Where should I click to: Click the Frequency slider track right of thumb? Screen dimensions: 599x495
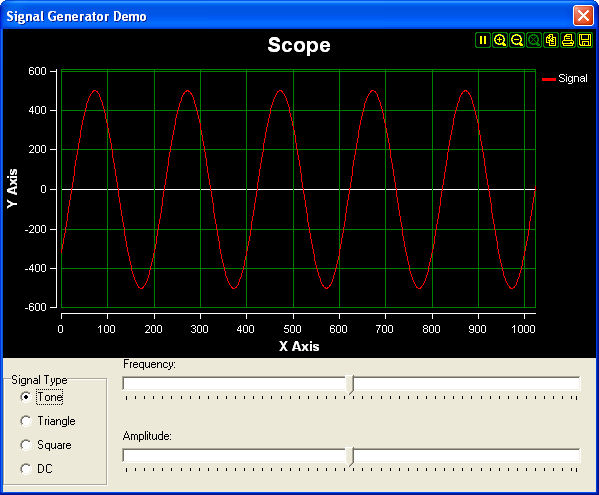tap(467, 383)
